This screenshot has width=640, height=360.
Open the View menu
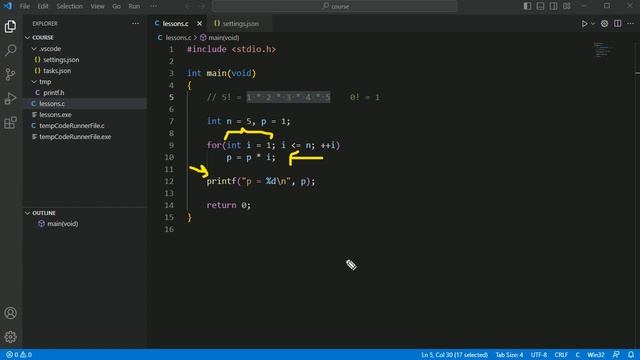[x=98, y=6]
